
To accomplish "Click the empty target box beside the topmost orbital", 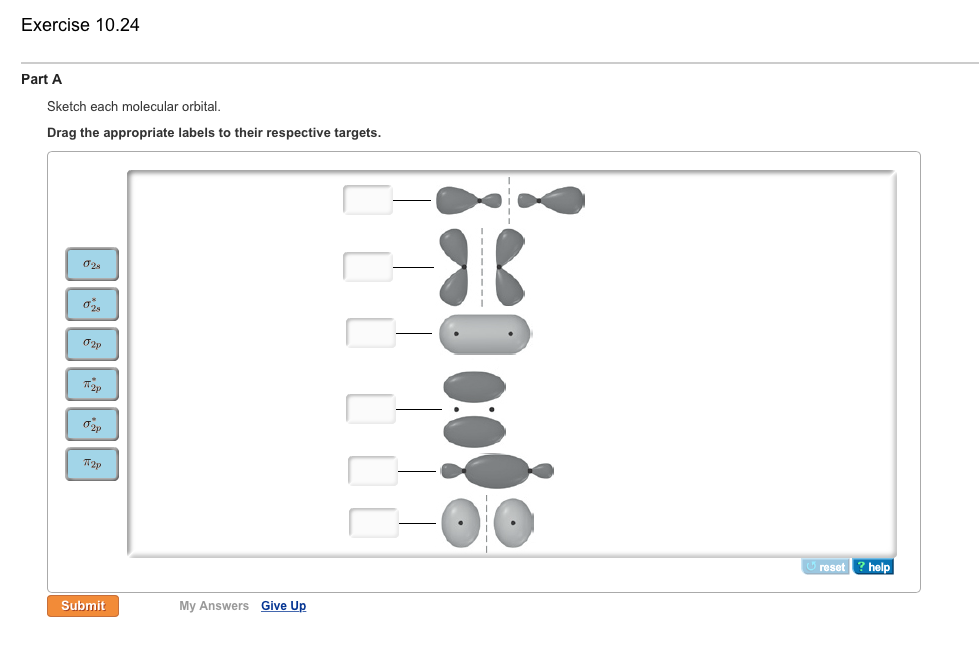I will (x=368, y=200).
